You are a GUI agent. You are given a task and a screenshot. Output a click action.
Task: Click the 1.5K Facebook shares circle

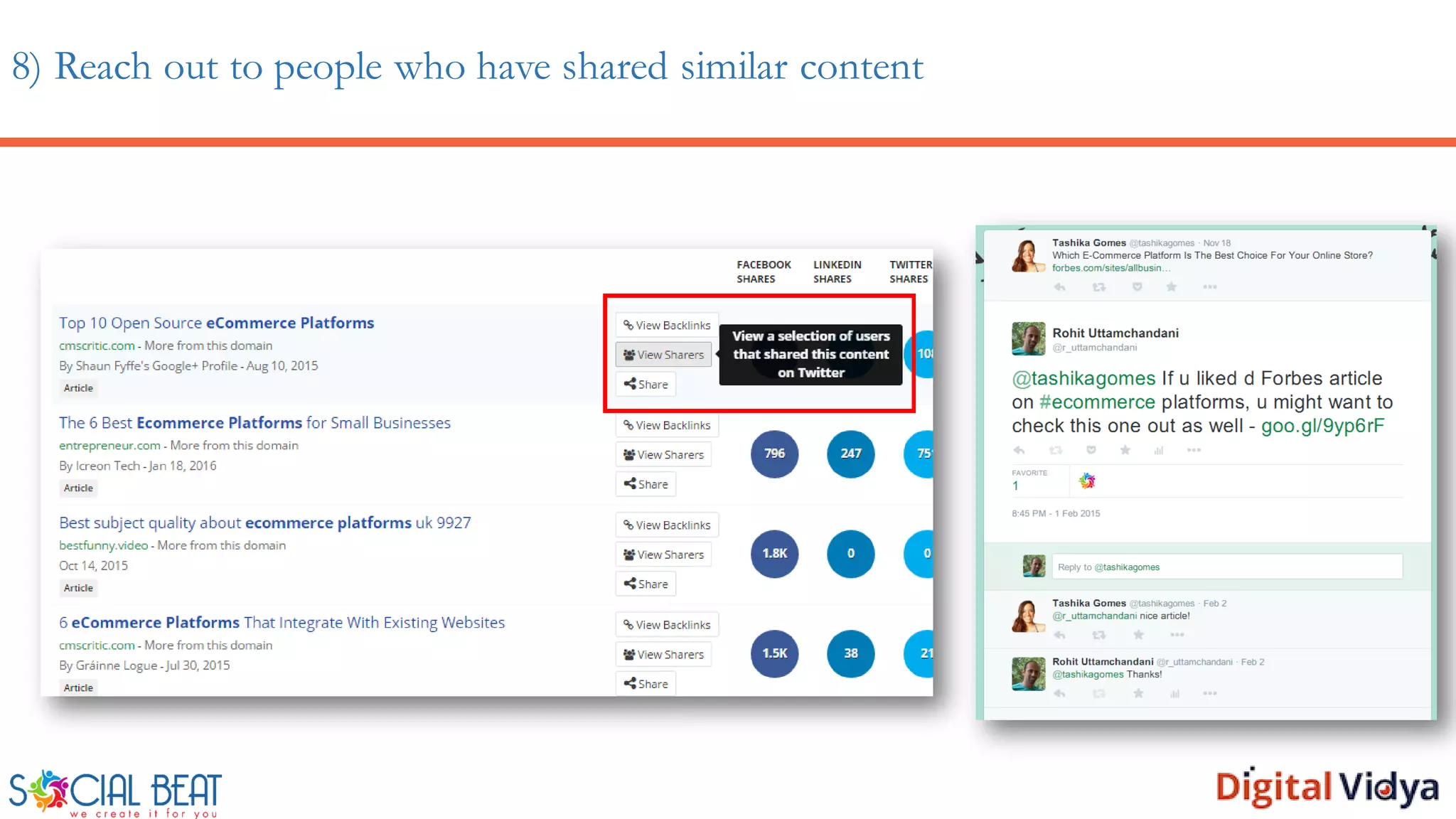pyautogui.click(x=774, y=653)
